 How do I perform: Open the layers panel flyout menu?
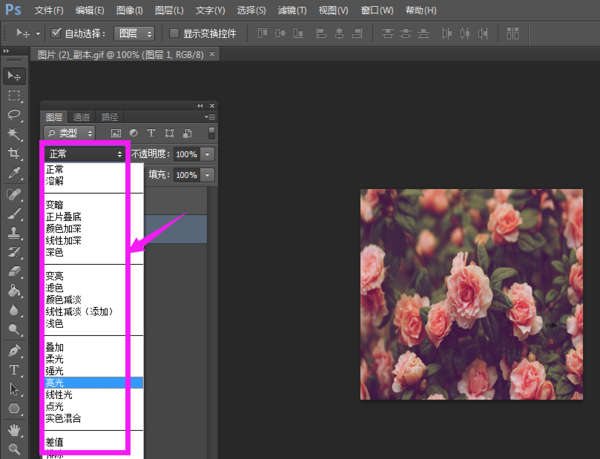click(x=210, y=117)
